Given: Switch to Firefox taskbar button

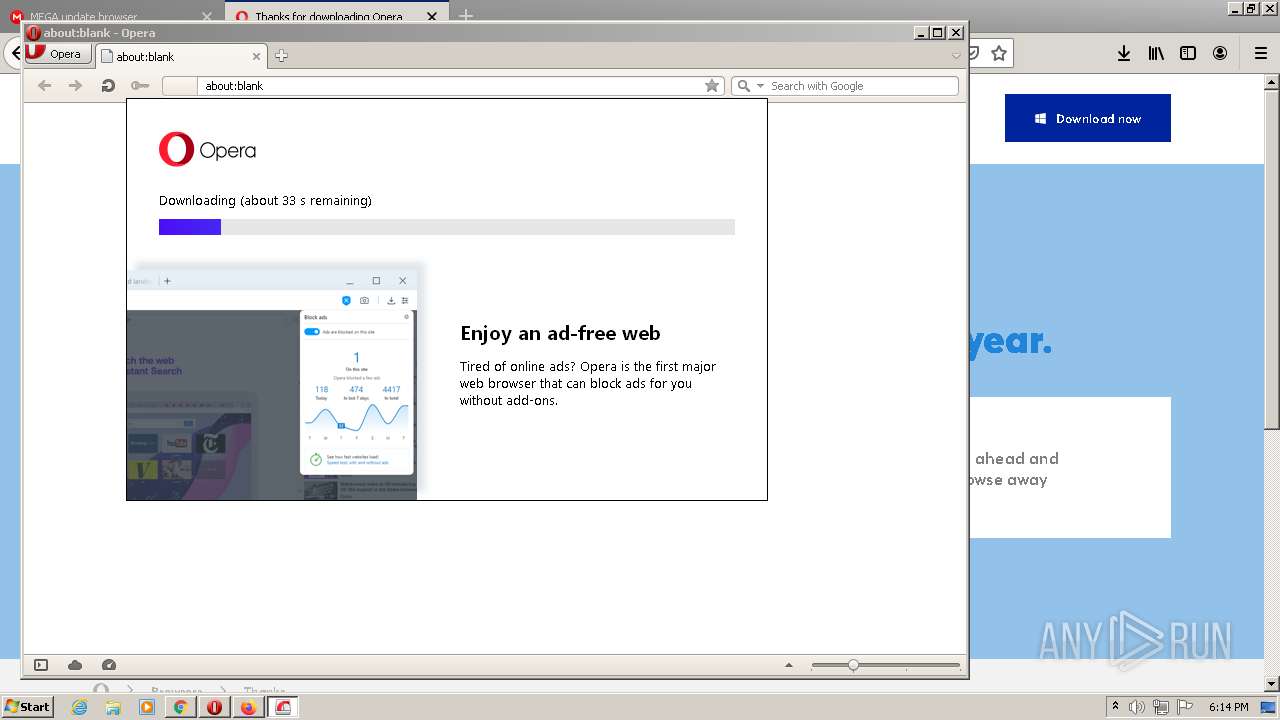Looking at the screenshot, I should pyautogui.click(x=248, y=707).
